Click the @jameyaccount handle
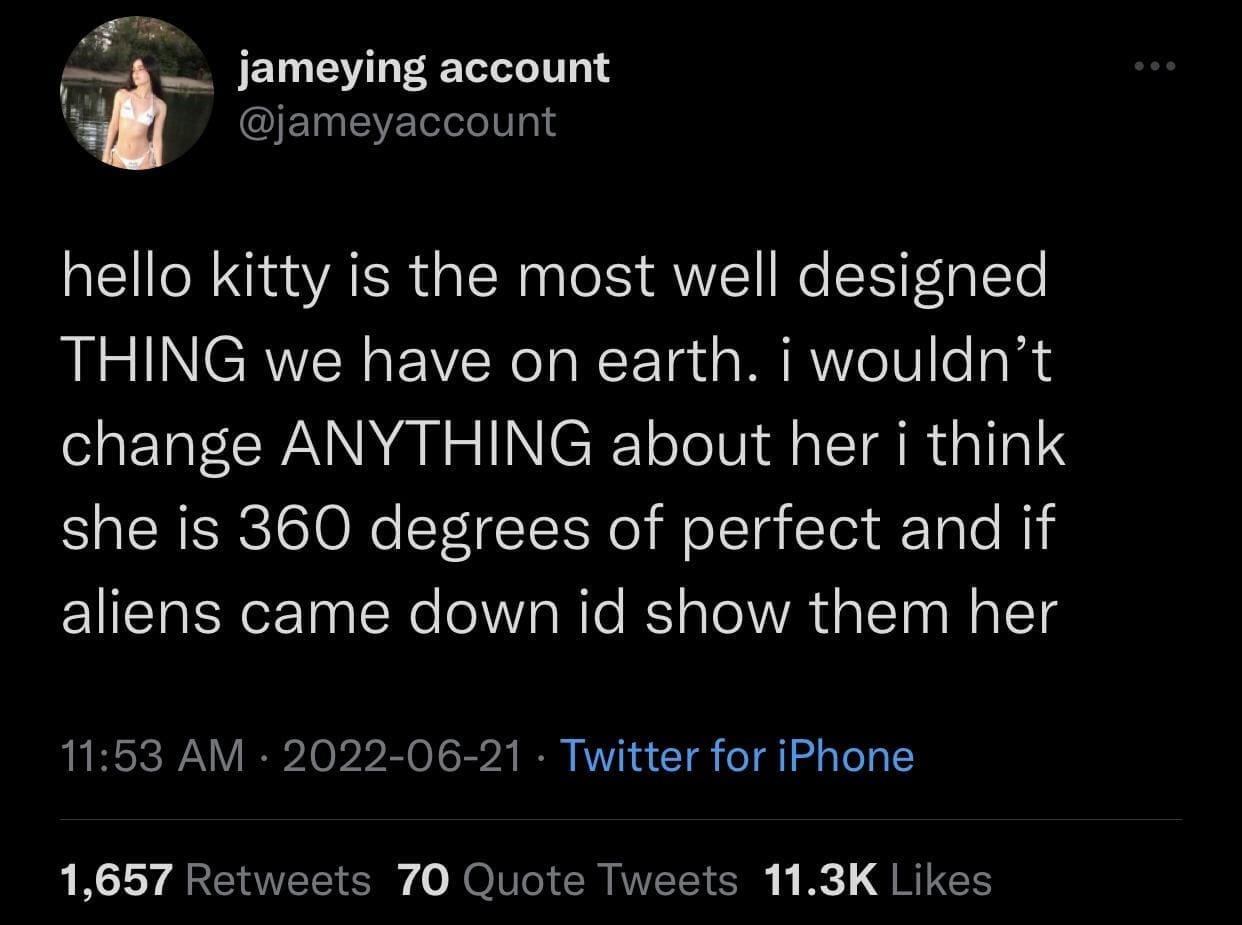Viewport: 1242px width, 925px height. click(x=397, y=121)
